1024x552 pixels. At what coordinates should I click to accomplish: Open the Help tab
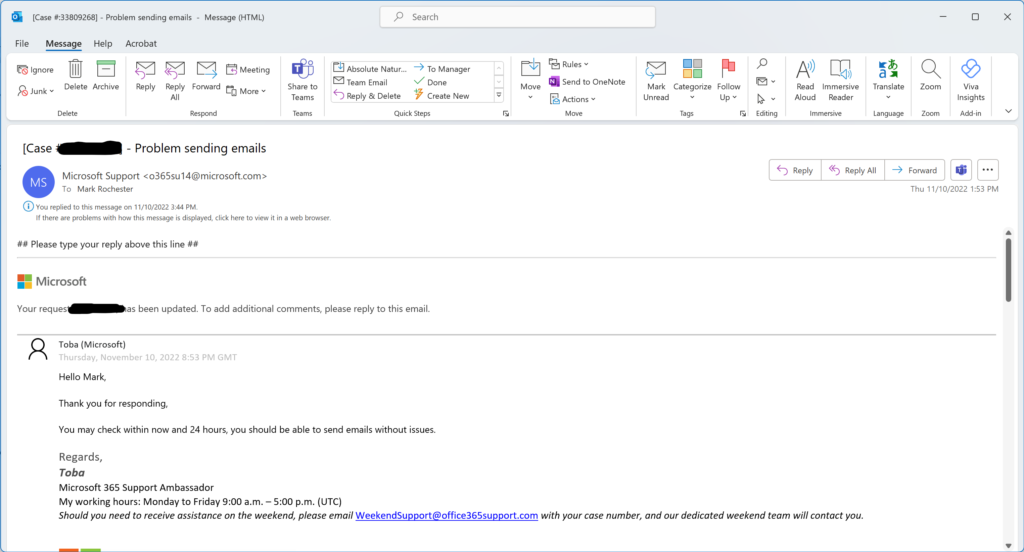pyautogui.click(x=103, y=44)
